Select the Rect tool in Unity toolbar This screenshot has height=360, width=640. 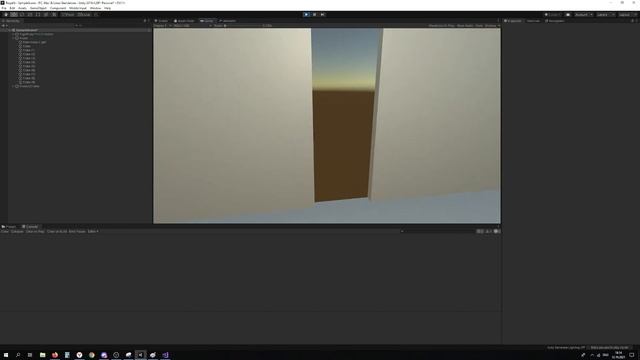tap(38, 15)
